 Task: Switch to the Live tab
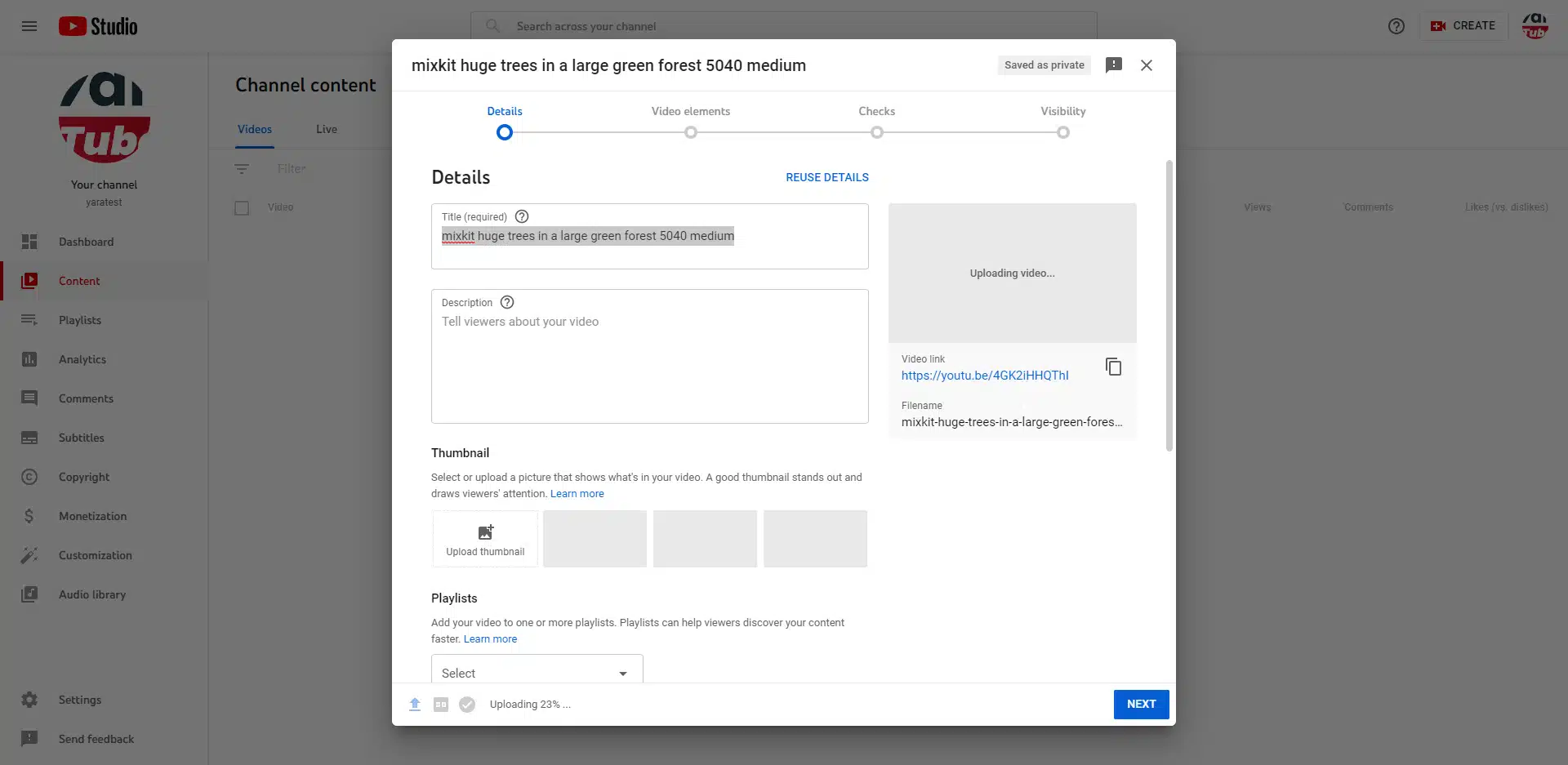coord(327,129)
